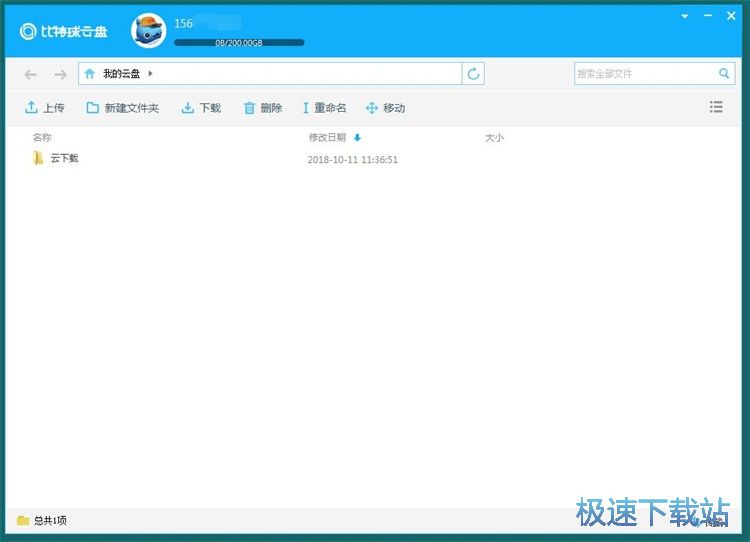Toggle sort arrow on 修改日期 column
This screenshot has width=750, height=542.
pos(357,138)
